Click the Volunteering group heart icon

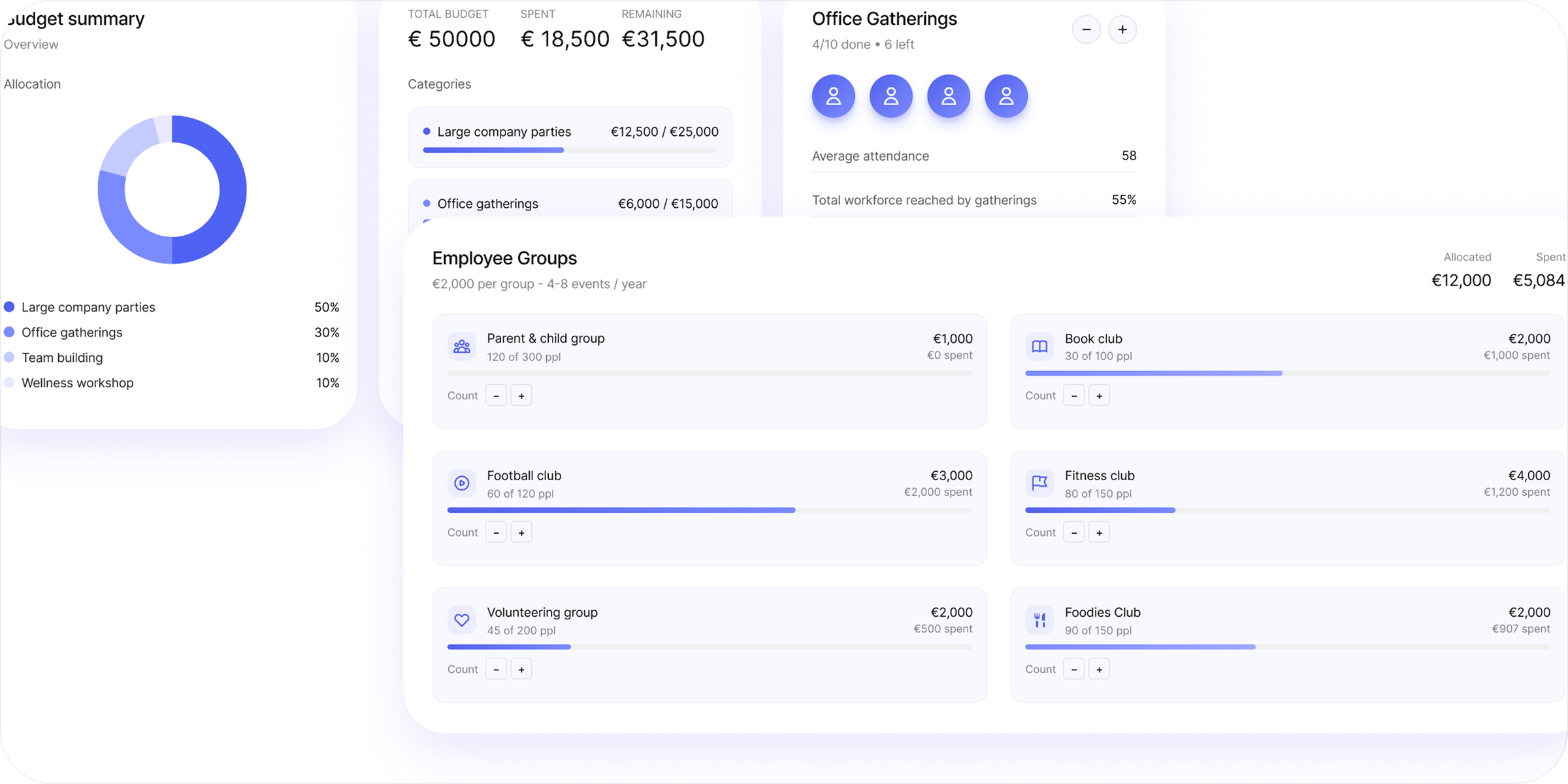click(x=462, y=620)
